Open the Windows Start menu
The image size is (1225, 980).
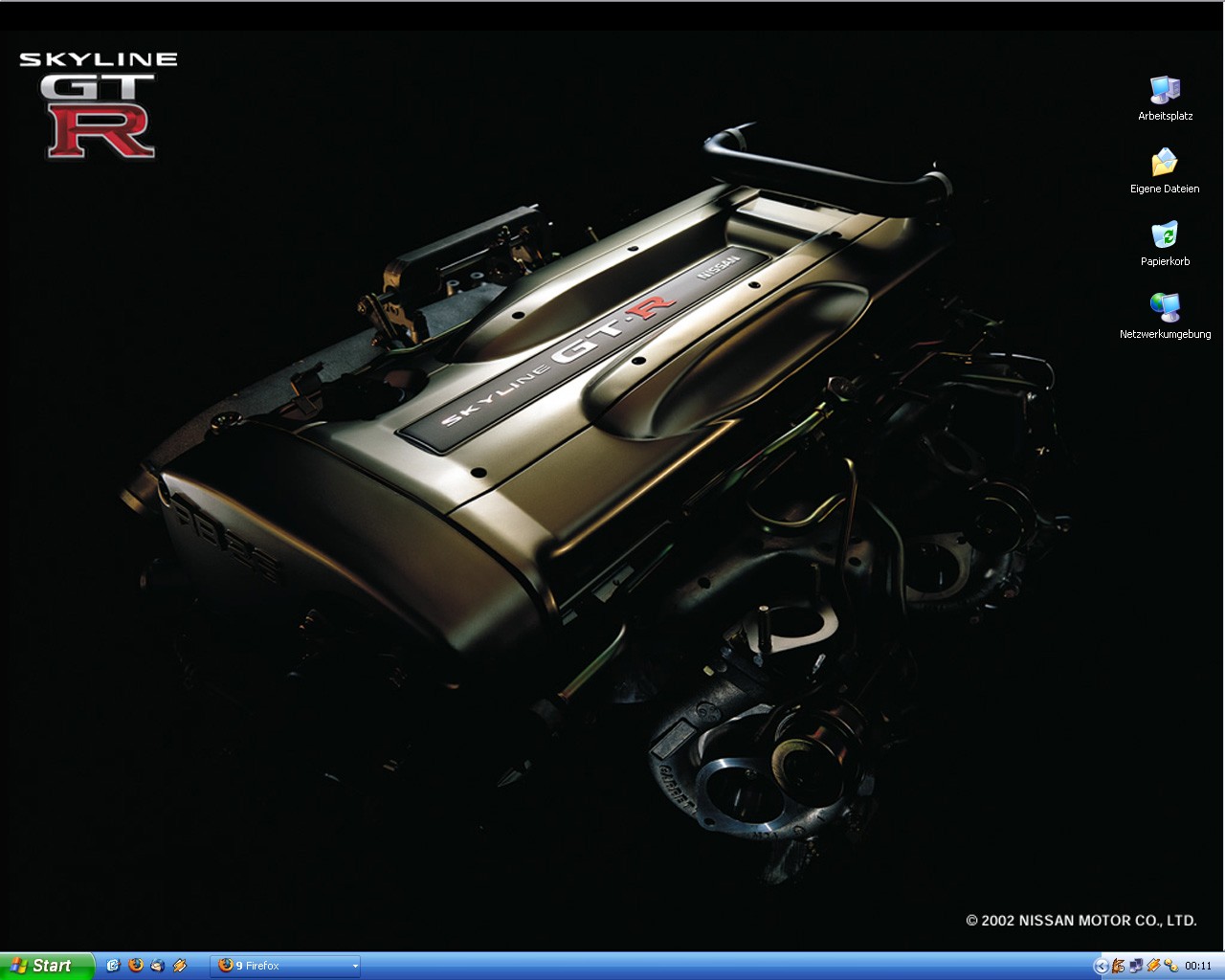tap(47, 966)
